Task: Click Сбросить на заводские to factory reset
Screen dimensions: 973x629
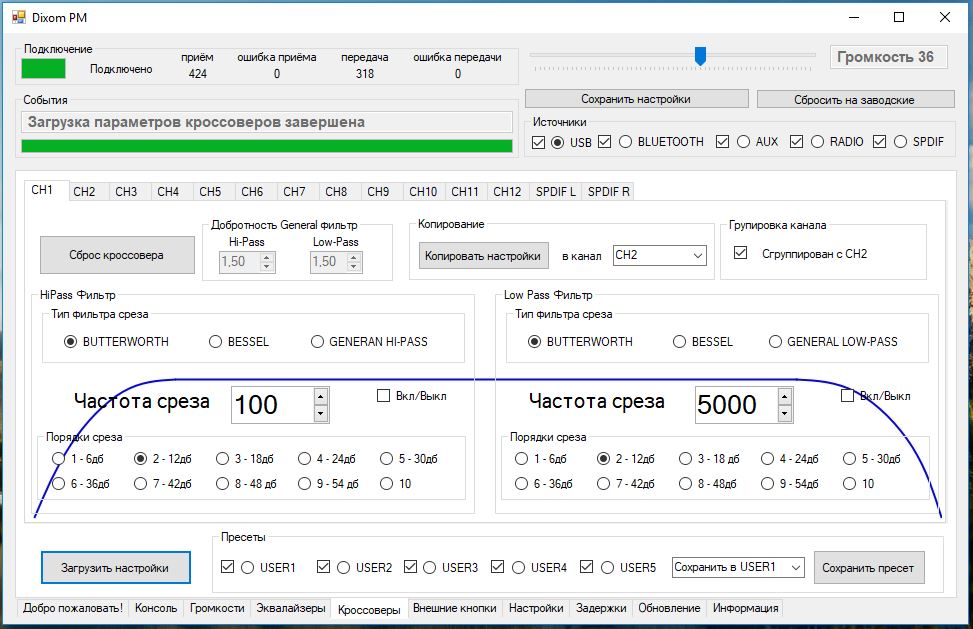Action: tap(854, 100)
